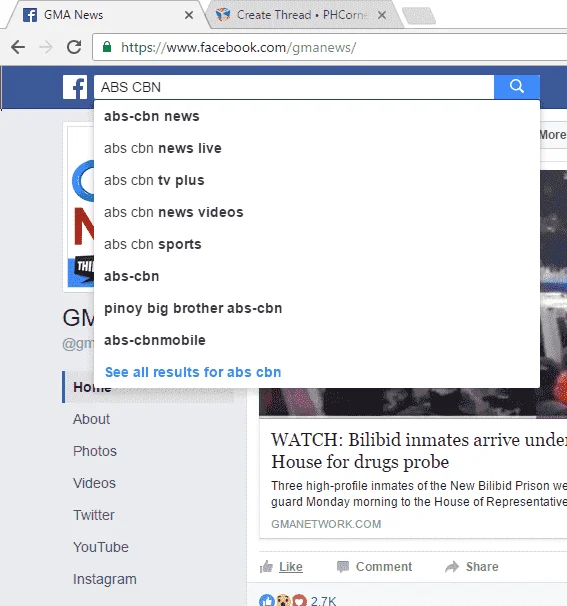567x606 pixels.
Task: Close the Create Thread PHCorner tab
Action: (382, 15)
